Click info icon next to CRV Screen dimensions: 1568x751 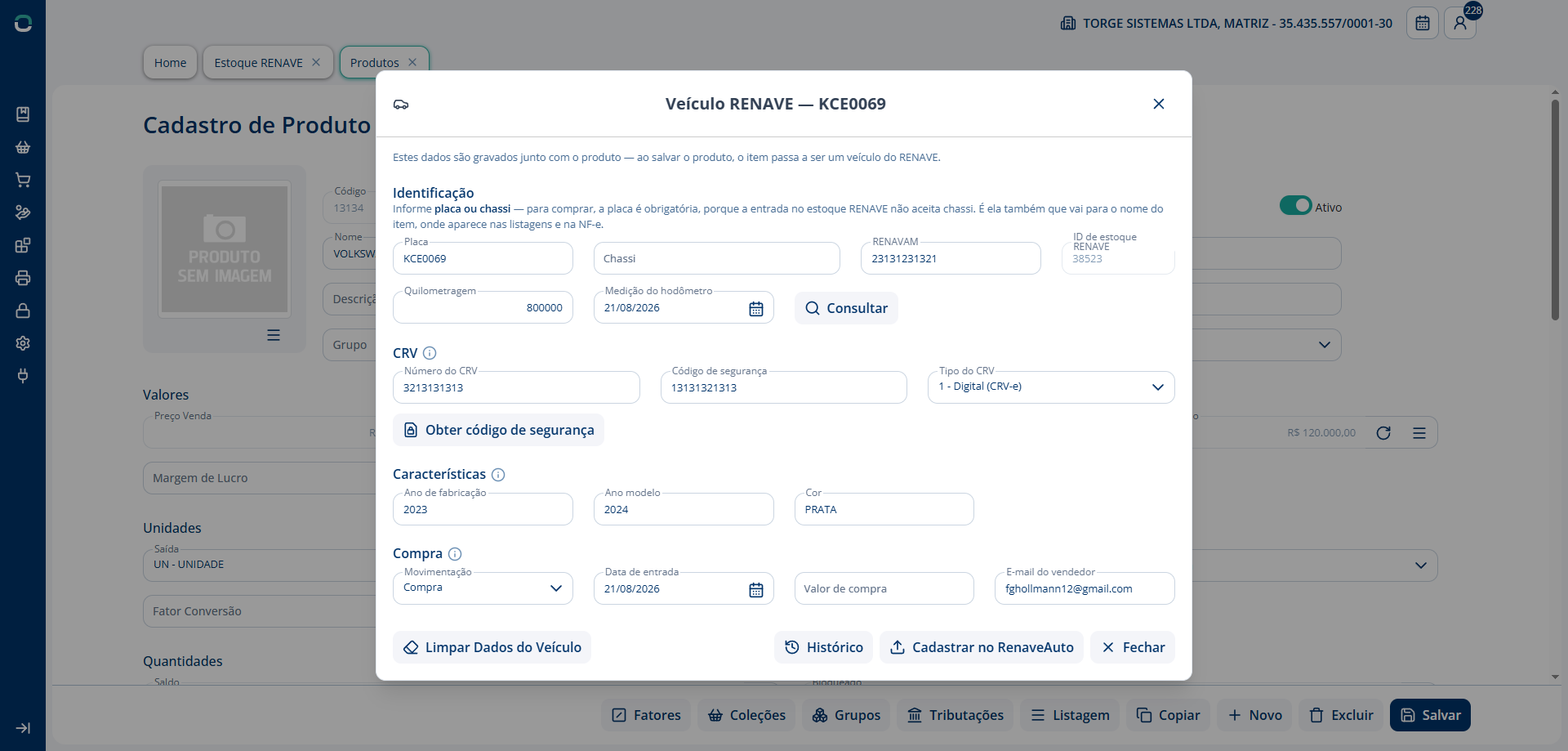pos(430,353)
